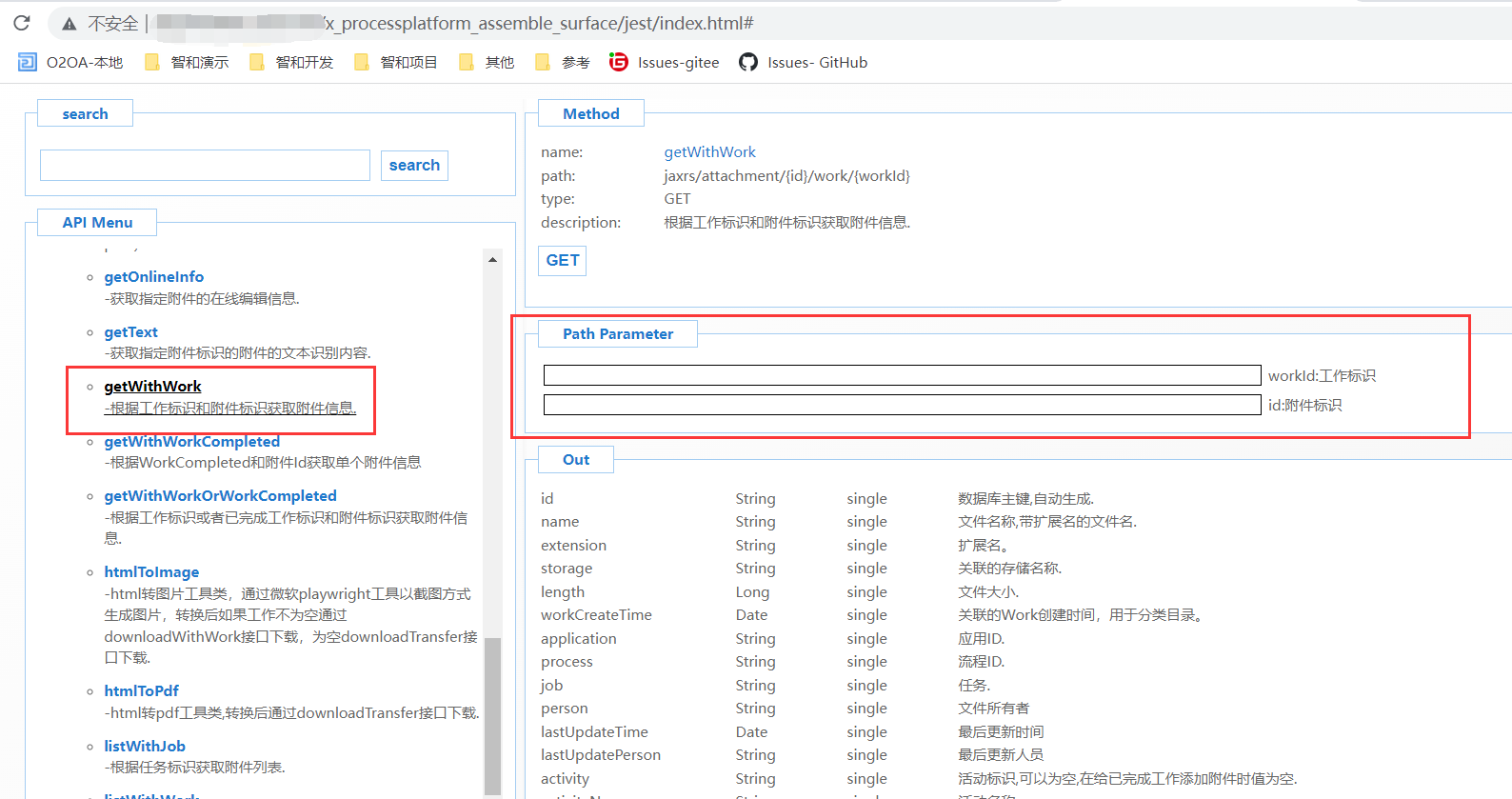The width and height of the screenshot is (1512, 799).
Task: Click the search button
Action: point(414,166)
